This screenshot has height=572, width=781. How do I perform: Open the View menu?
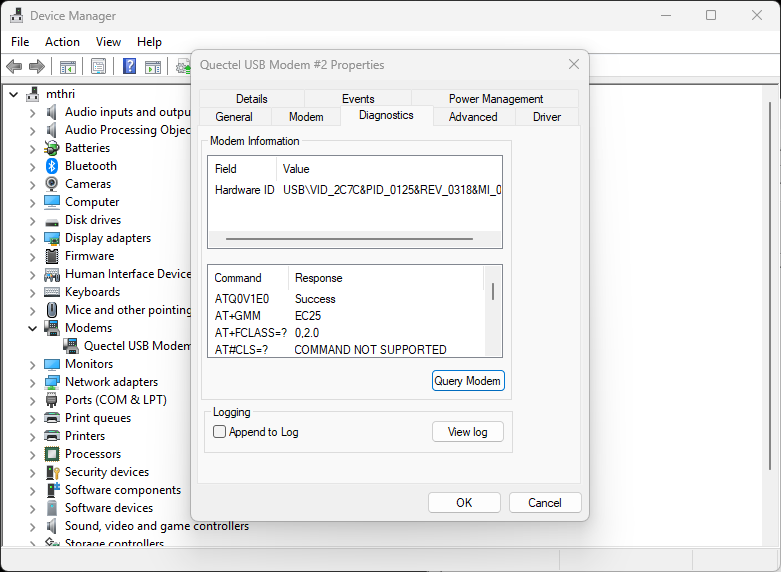point(108,42)
